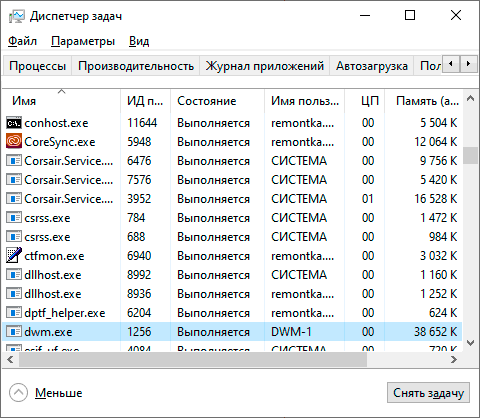Image resolution: width=480 pixels, height=418 pixels.
Task: Minimize the Task Manager window
Action: [365, 15]
